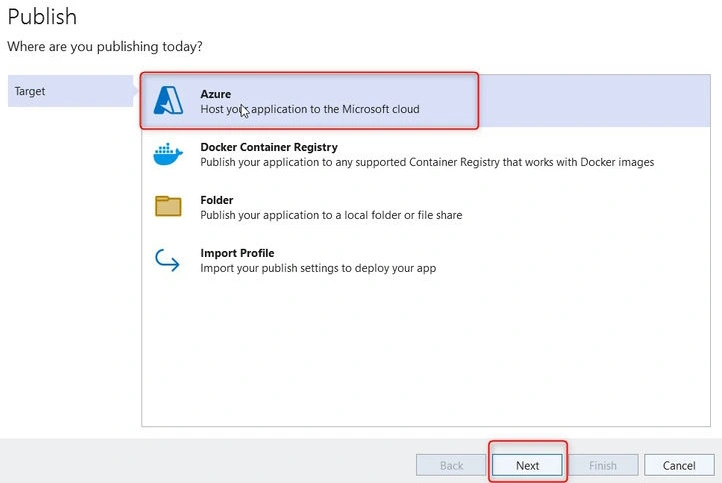Click the Azure logo icon
The height and width of the screenshot is (483, 722).
click(168, 100)
